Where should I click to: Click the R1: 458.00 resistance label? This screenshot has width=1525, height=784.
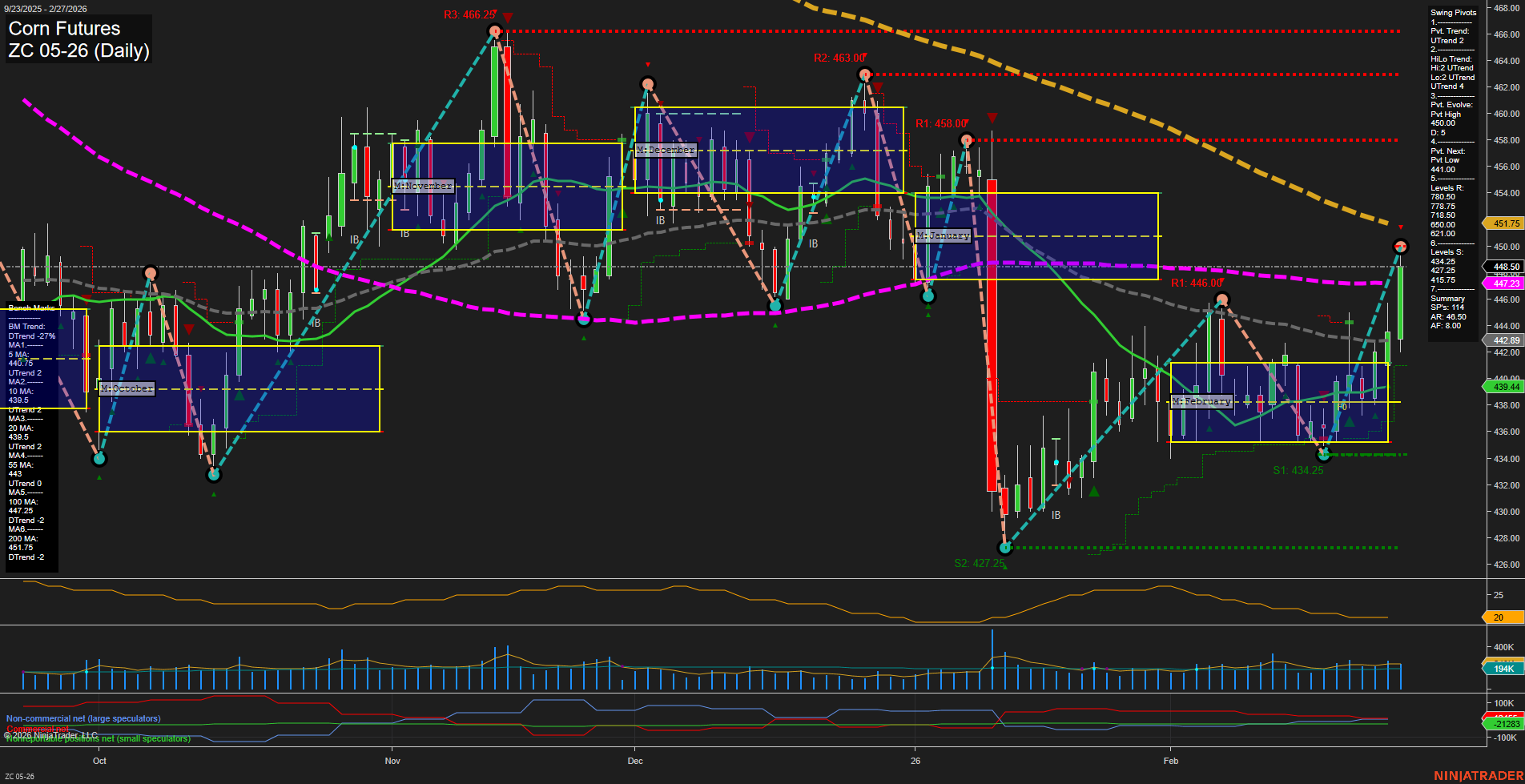(x=940, y=123)
